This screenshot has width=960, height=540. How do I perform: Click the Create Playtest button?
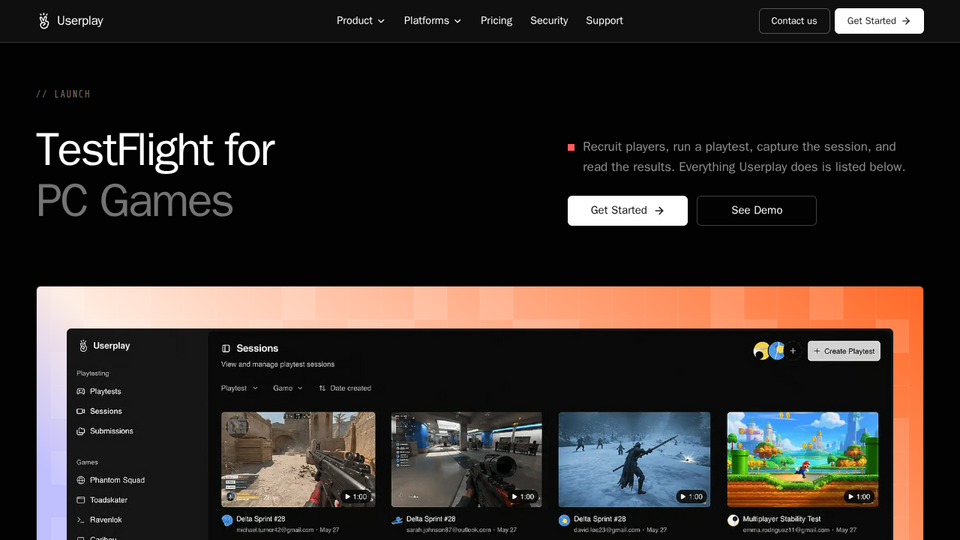pyautogui.click(x=844, y=351)
